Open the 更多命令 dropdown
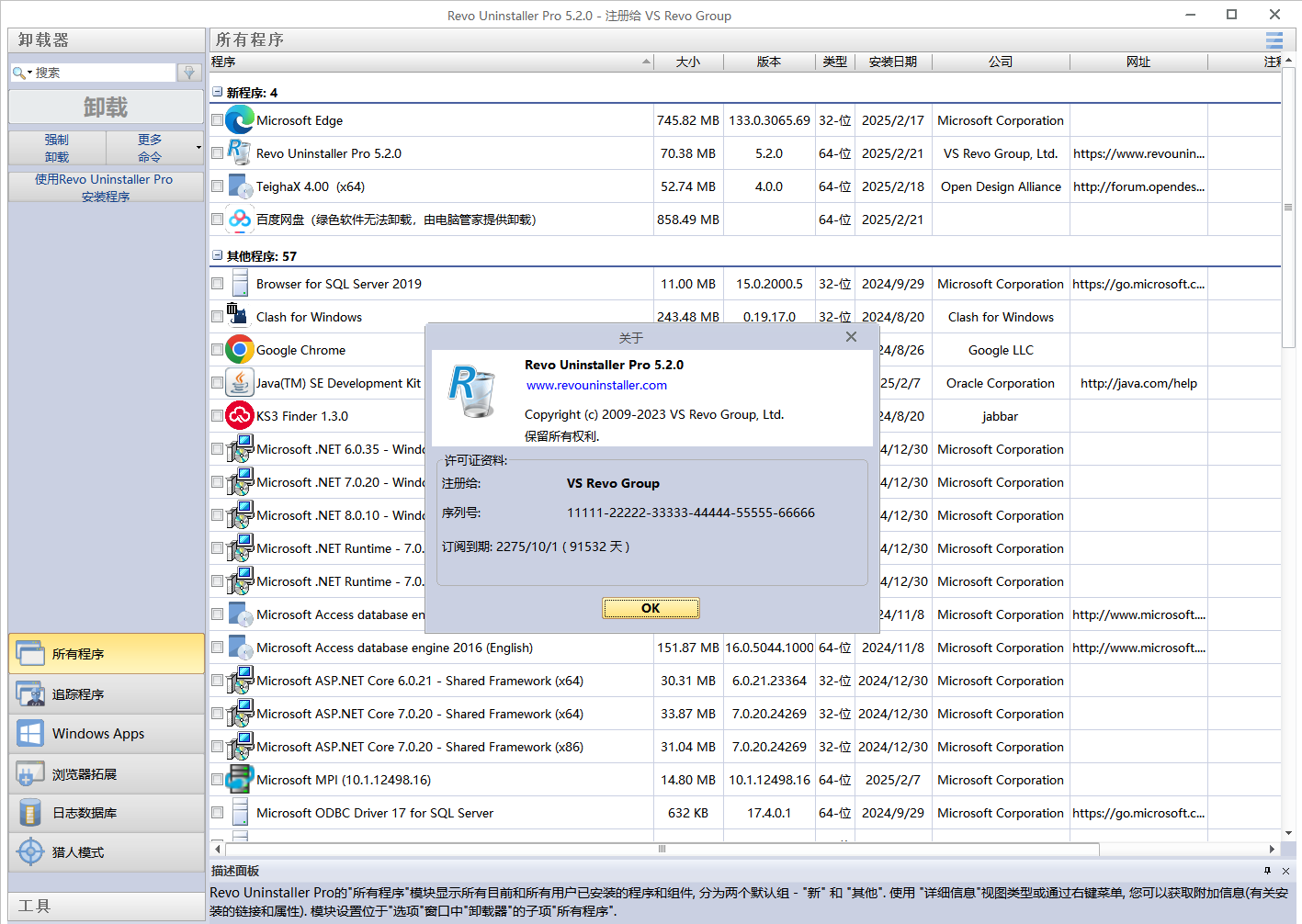This screenshot has height=924, width=1302. 154,148
